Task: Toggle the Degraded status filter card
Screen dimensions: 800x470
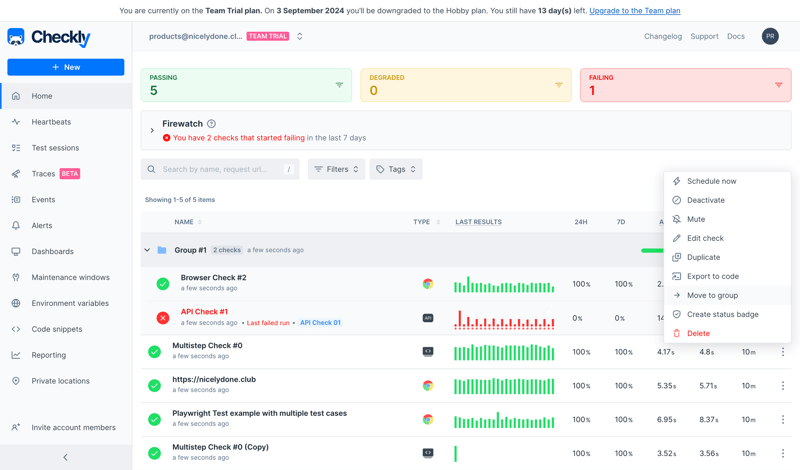Action: click(x=465, y=85)
